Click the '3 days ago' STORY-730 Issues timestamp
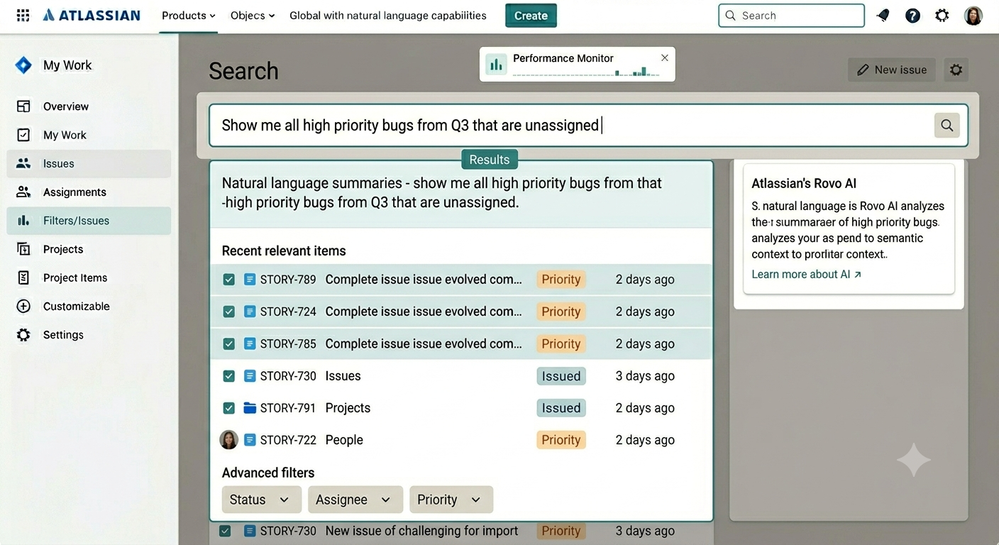This screenshot has height=545, width=999. [x=645, y=376]
